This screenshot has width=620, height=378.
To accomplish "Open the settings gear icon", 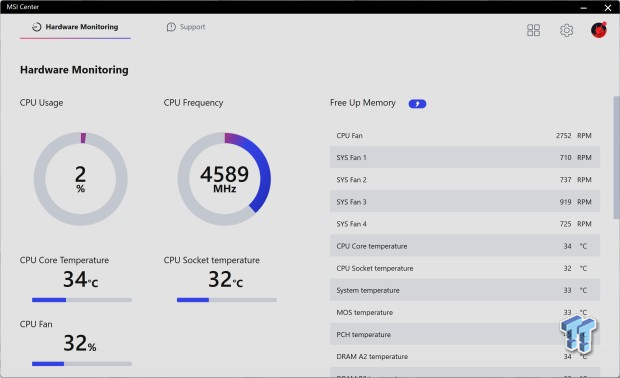I will [x=566, y=30].
